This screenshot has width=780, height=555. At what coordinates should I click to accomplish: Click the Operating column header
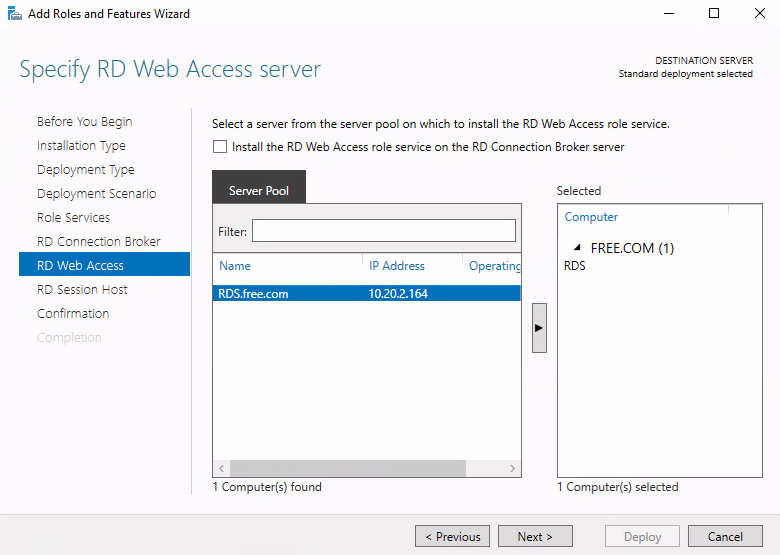[x=492, y=266]
